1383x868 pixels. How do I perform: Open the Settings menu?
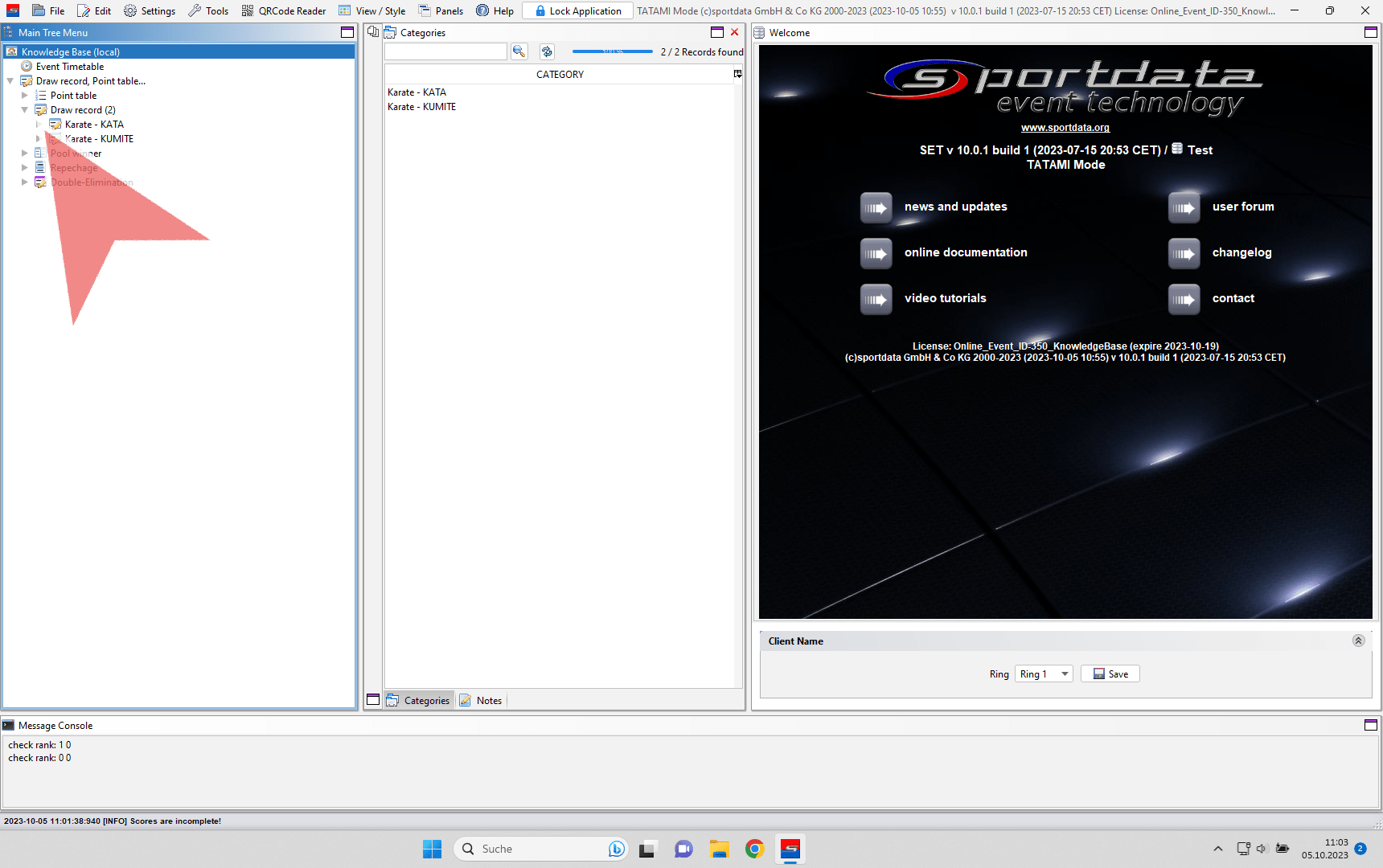click(x=150, y=11)
